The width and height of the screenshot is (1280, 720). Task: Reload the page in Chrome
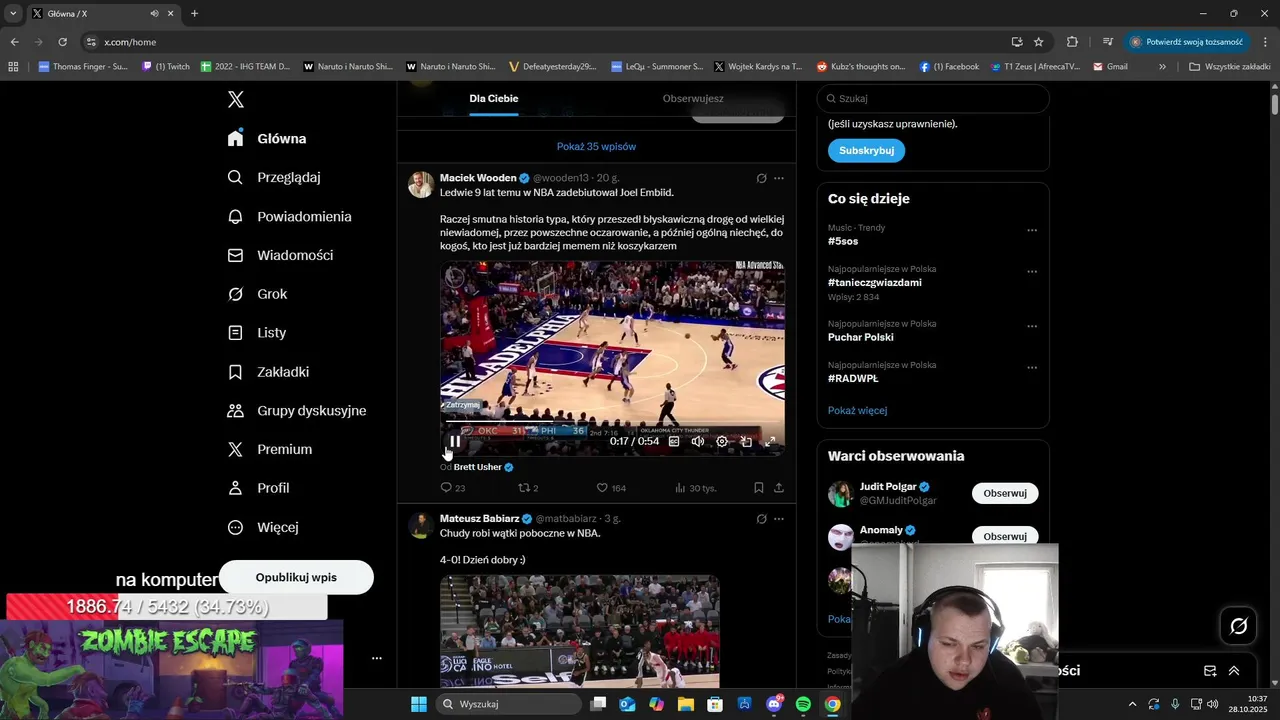click(x=62, y=42)
